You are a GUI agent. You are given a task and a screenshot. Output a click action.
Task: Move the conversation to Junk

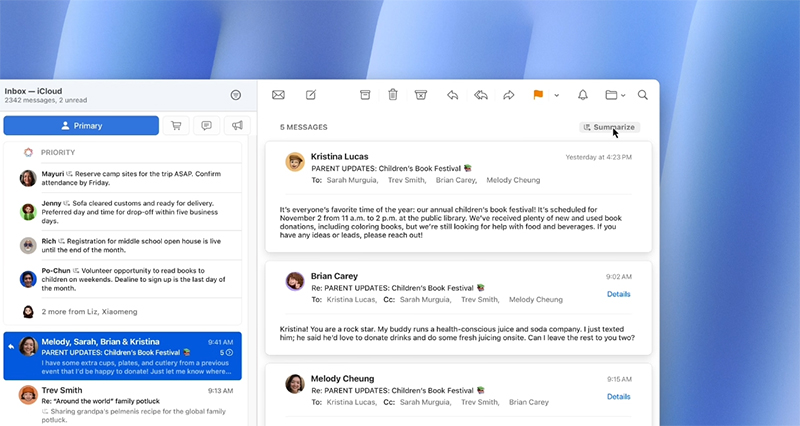421,95
